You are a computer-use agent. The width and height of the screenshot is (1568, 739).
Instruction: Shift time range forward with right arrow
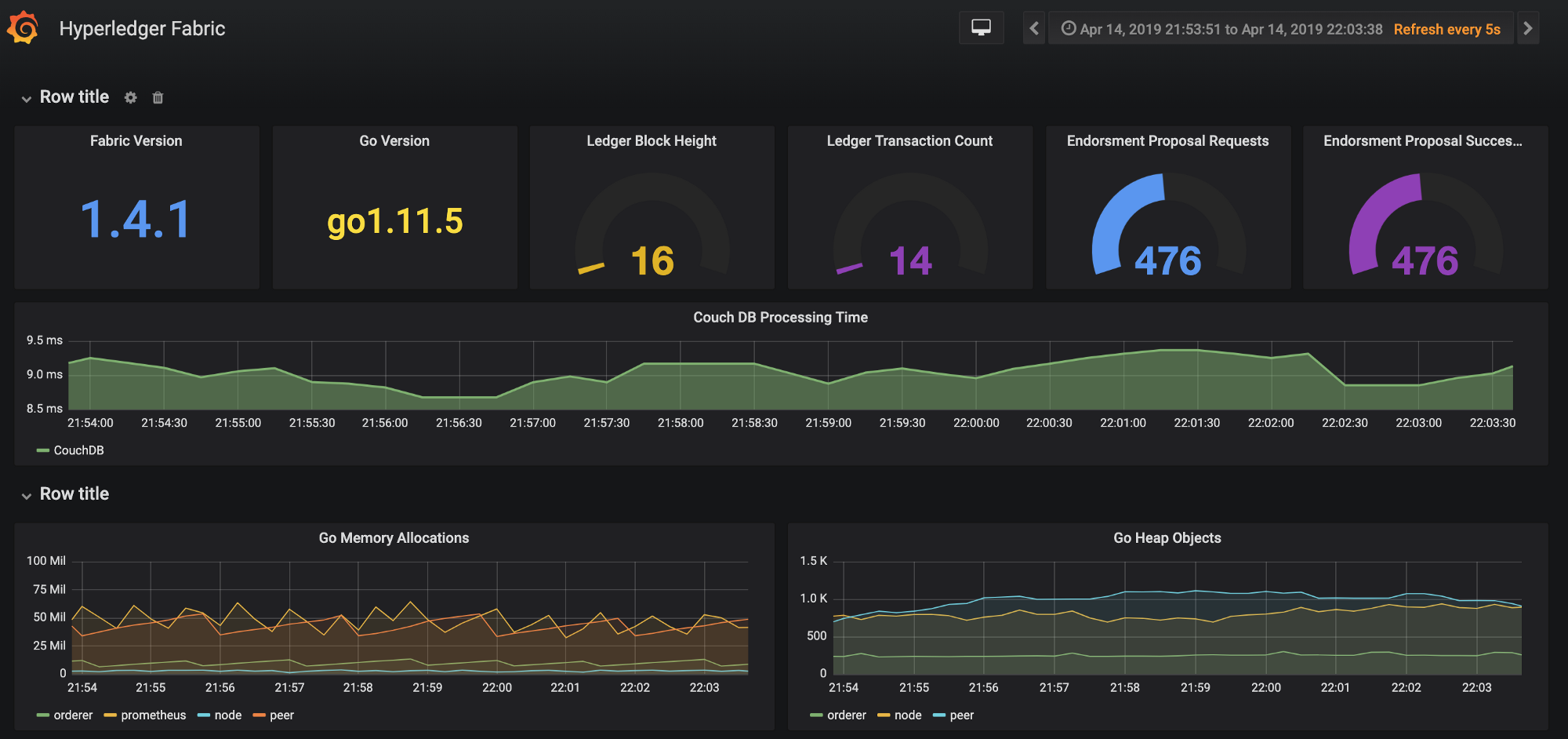(x=1528, y=28)
